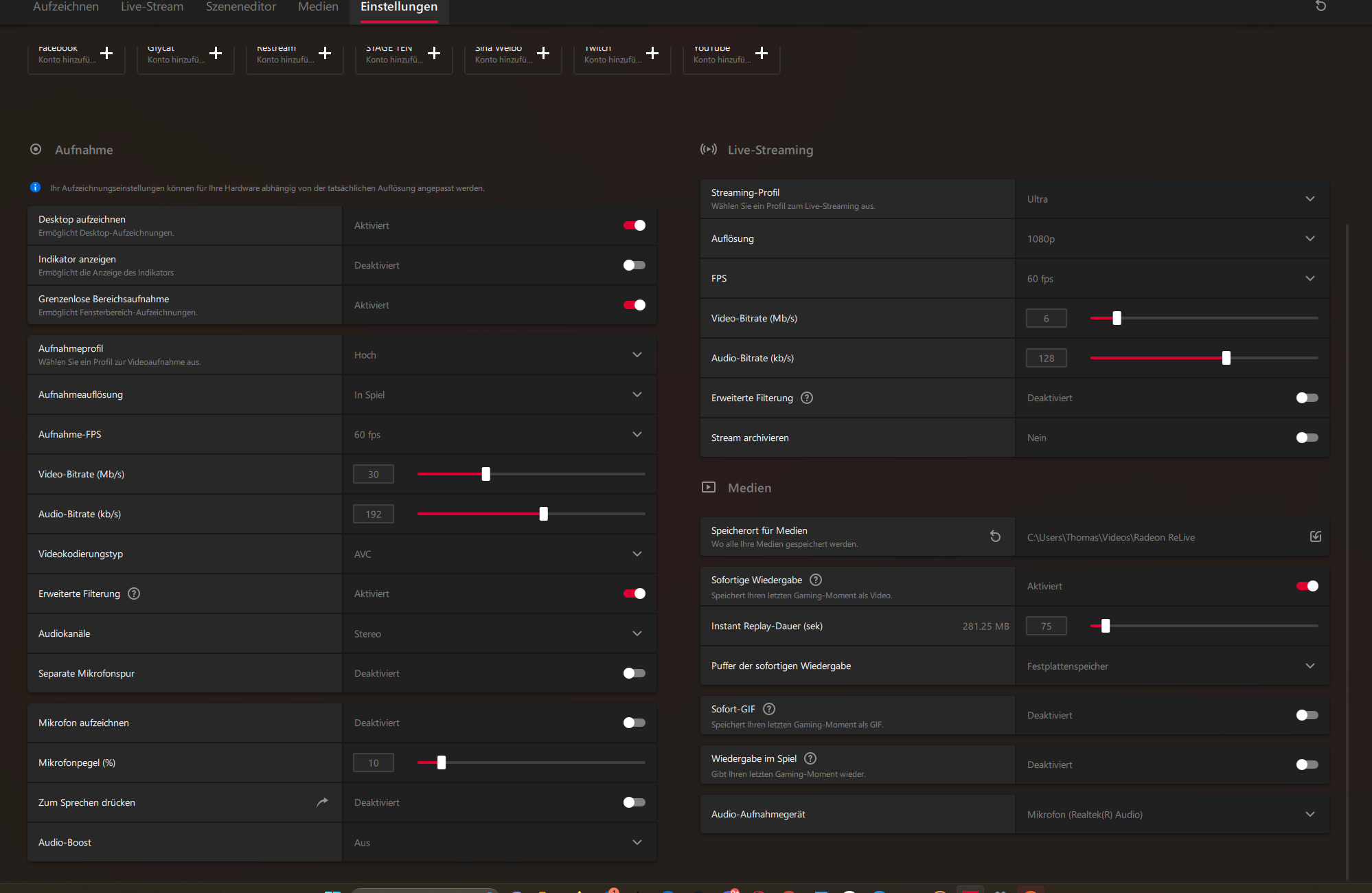Click the plus icon to add Twitch account
The width and height of the screenshot is (1372, 893).
click(x=652, y=54)
